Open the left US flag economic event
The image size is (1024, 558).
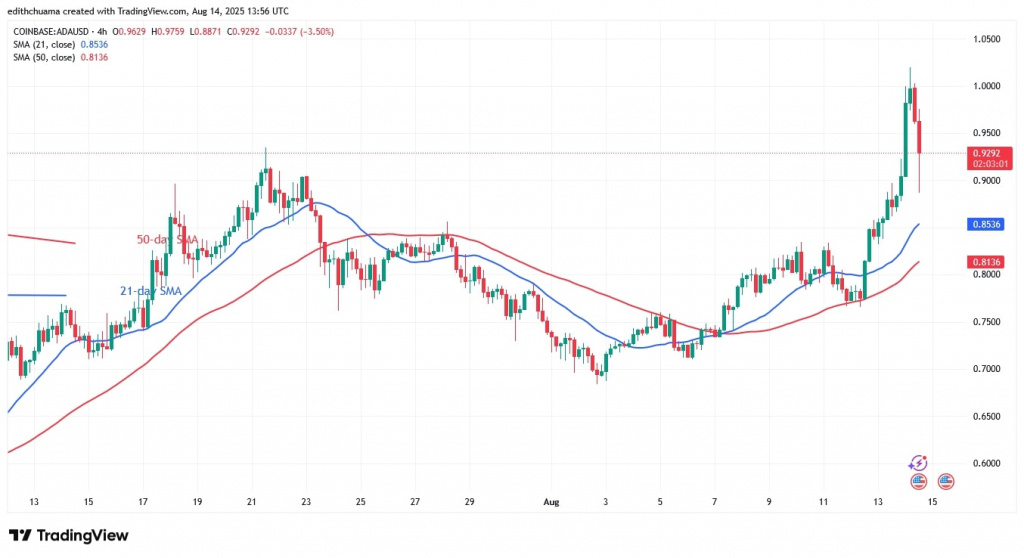(x=919, y=482)
